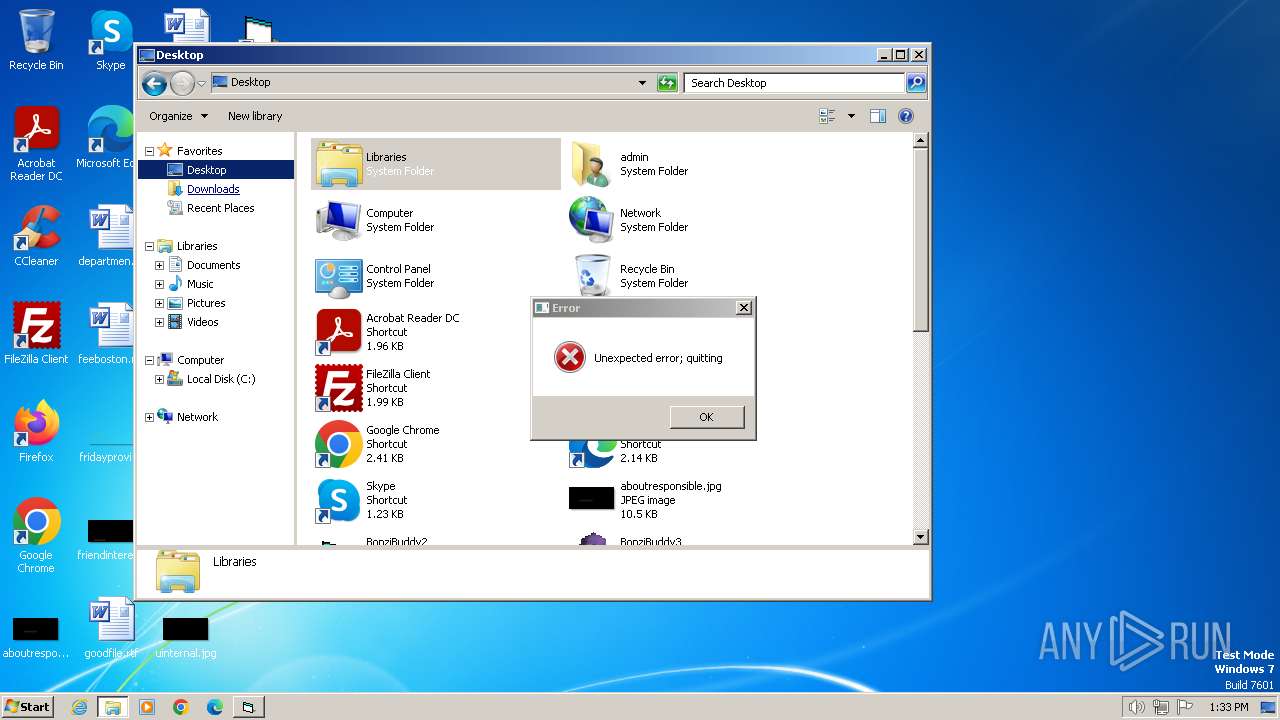Click OK in the Error dialog
The width and height of the screenshot is (1280, 720).
(x=707, y=417)
